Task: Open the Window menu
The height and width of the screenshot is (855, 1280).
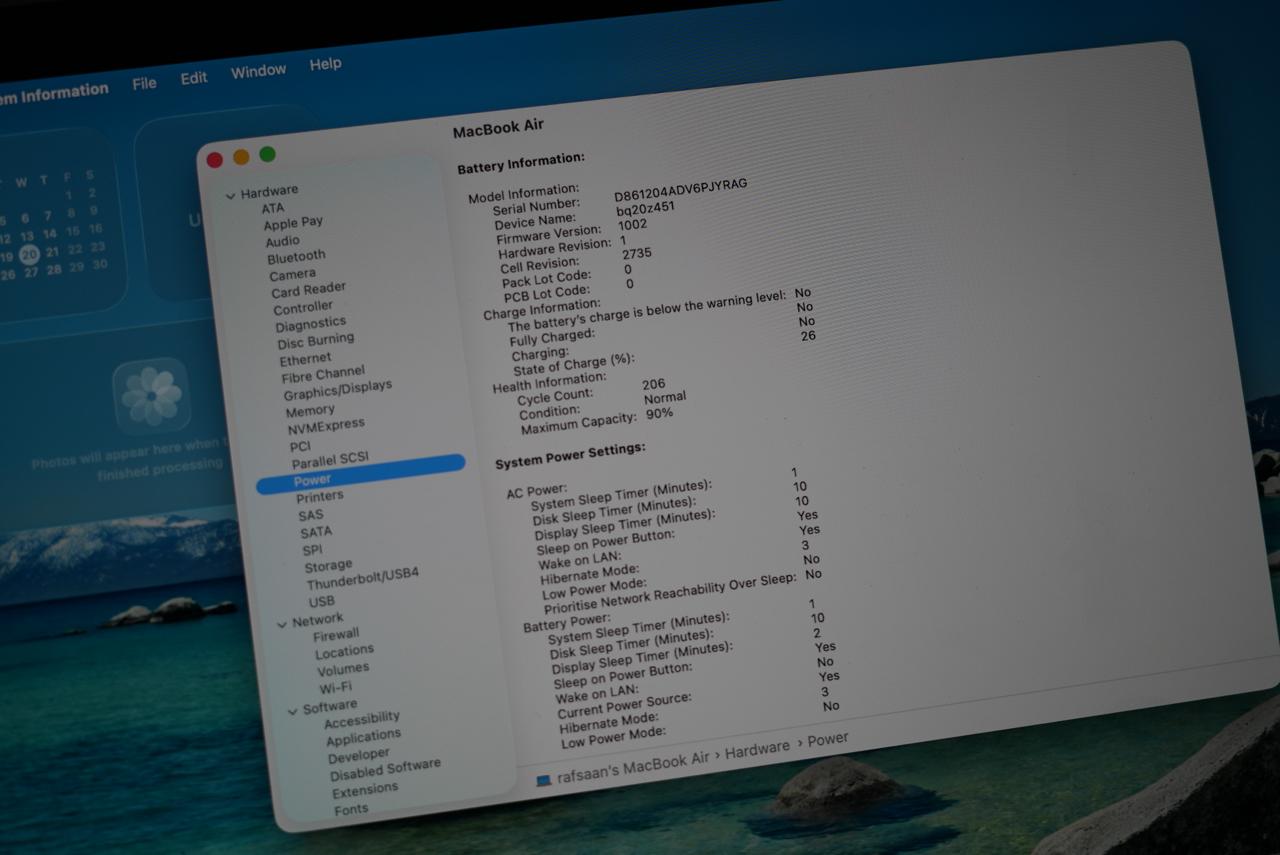Action: coord(258,71)
